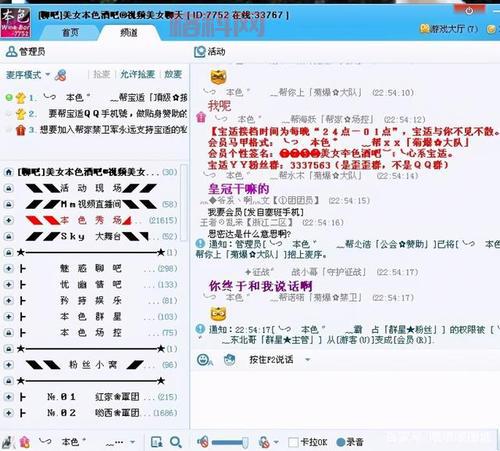Image resolution: width=500 pixels, height=451 pixels.
Task: Click the channel search magnifier icon
Action: (175, 442)
